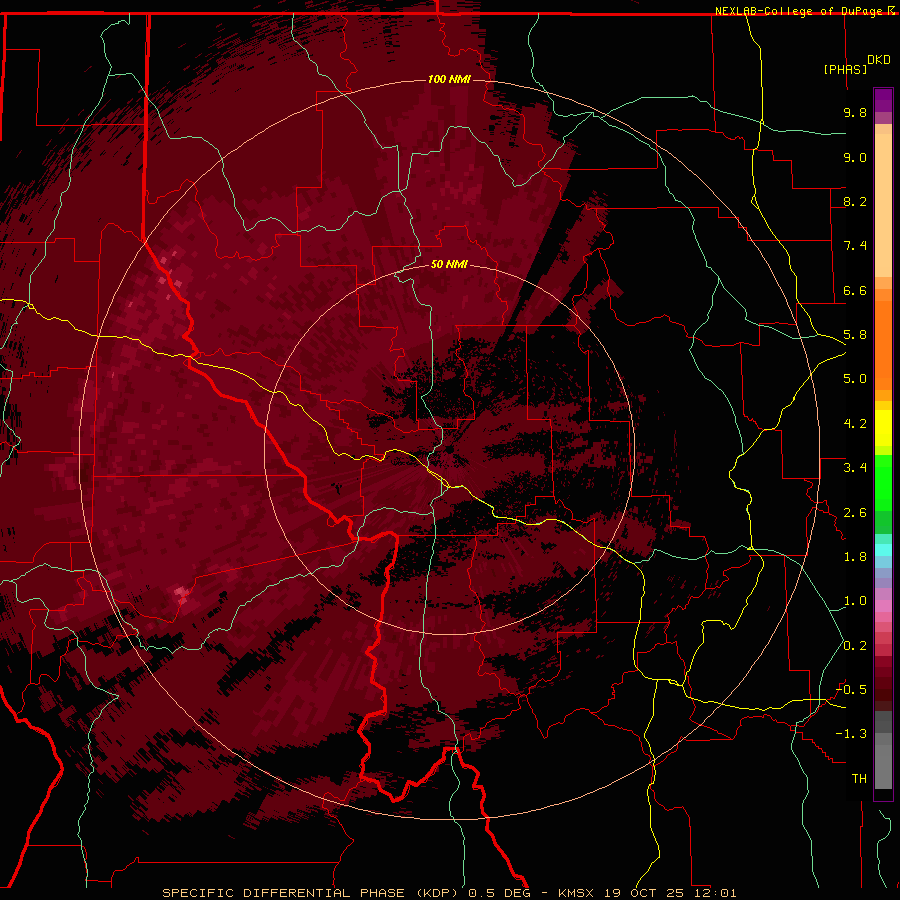Click the 1.0 value on color scale

coord(855,601)
